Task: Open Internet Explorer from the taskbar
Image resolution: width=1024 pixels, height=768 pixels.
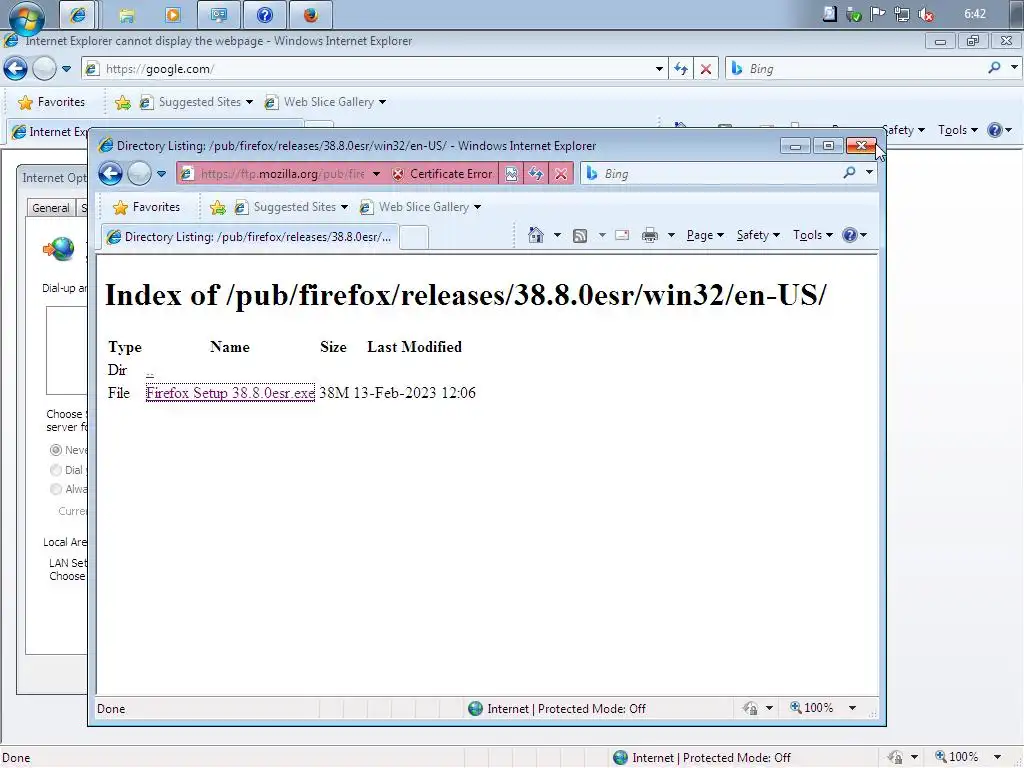Action: pyautogui.click(x=78, y=14)
